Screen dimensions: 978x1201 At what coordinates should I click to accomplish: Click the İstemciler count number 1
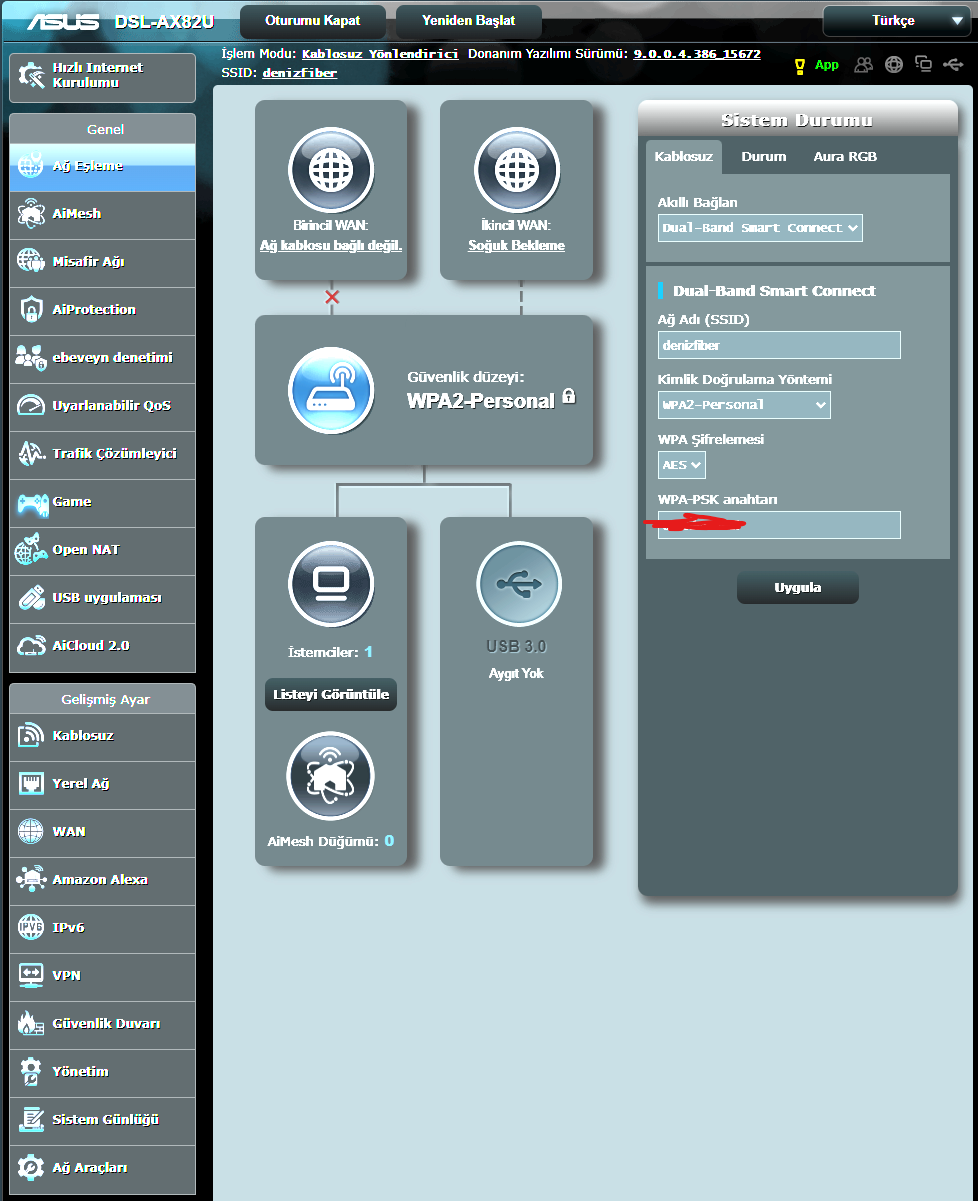point(368,652)
